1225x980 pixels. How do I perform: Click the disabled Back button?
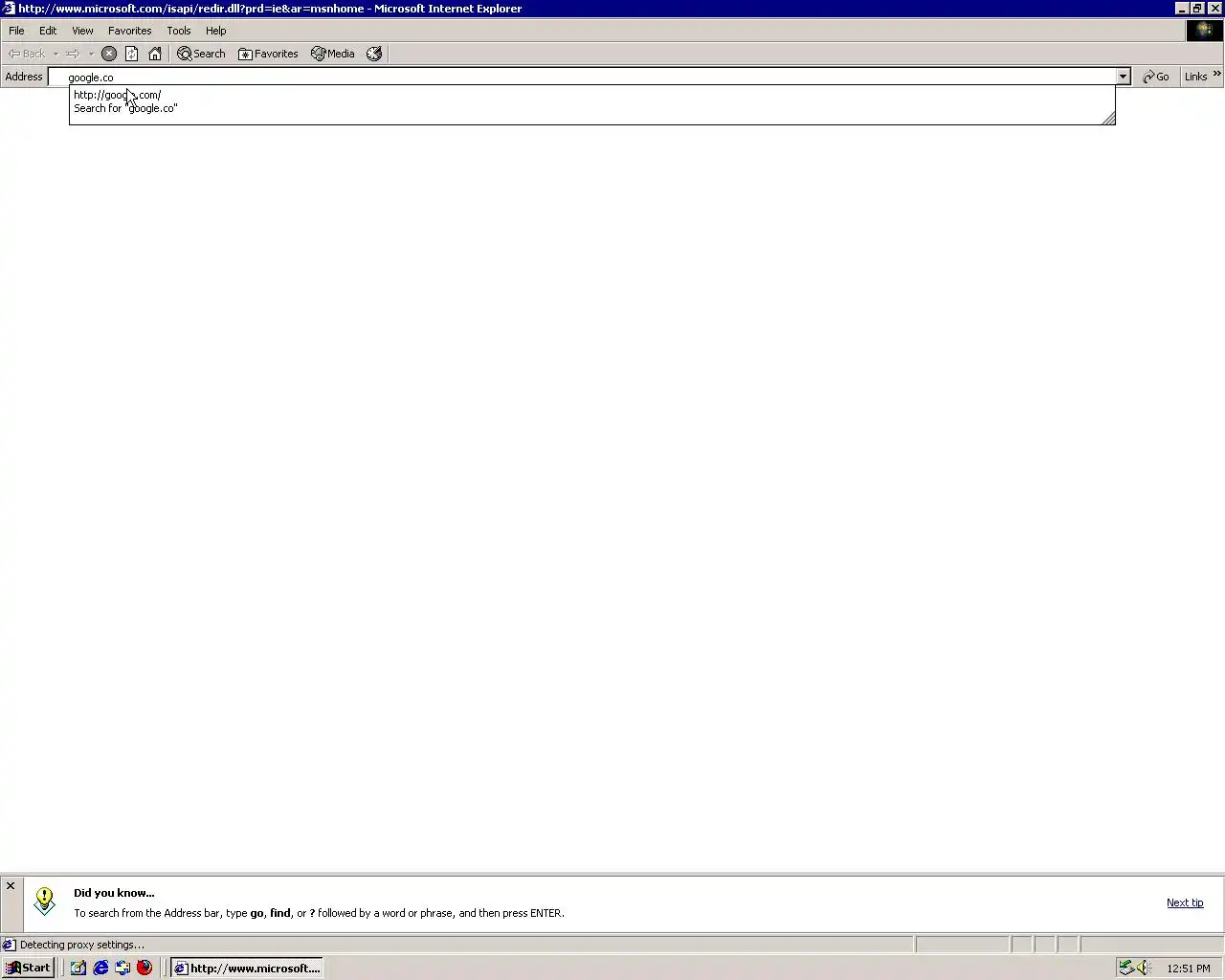pos(27,54)
